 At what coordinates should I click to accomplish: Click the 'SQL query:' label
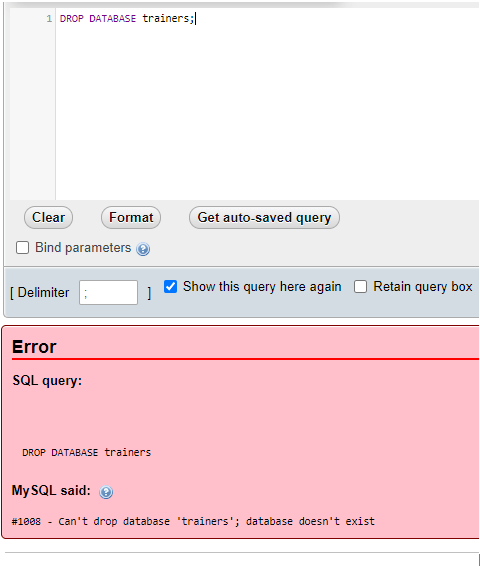point(47,381)
